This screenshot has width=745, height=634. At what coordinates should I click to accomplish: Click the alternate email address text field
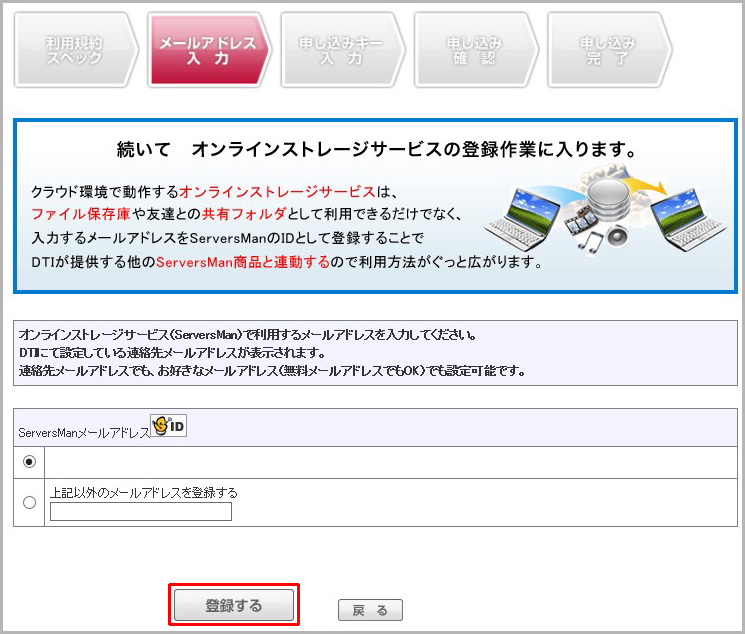[x=140, y=512]
